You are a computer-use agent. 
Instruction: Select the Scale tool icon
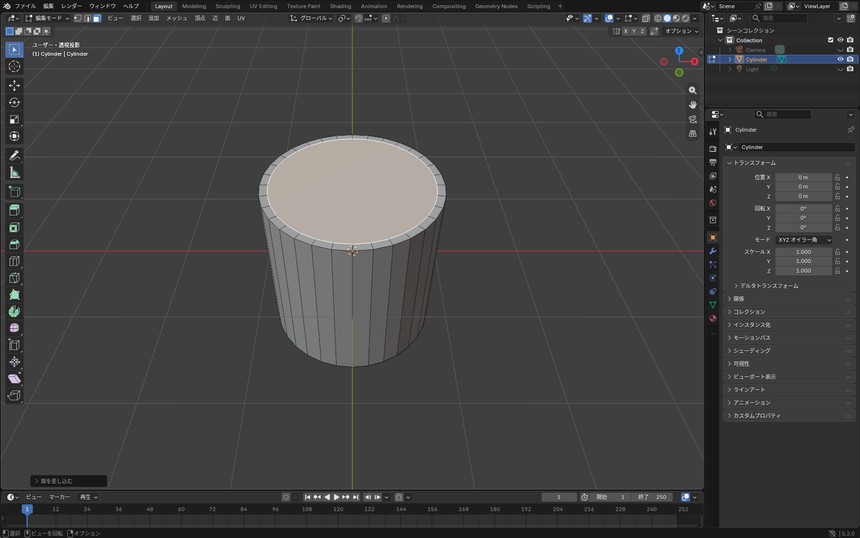(14, 120)
